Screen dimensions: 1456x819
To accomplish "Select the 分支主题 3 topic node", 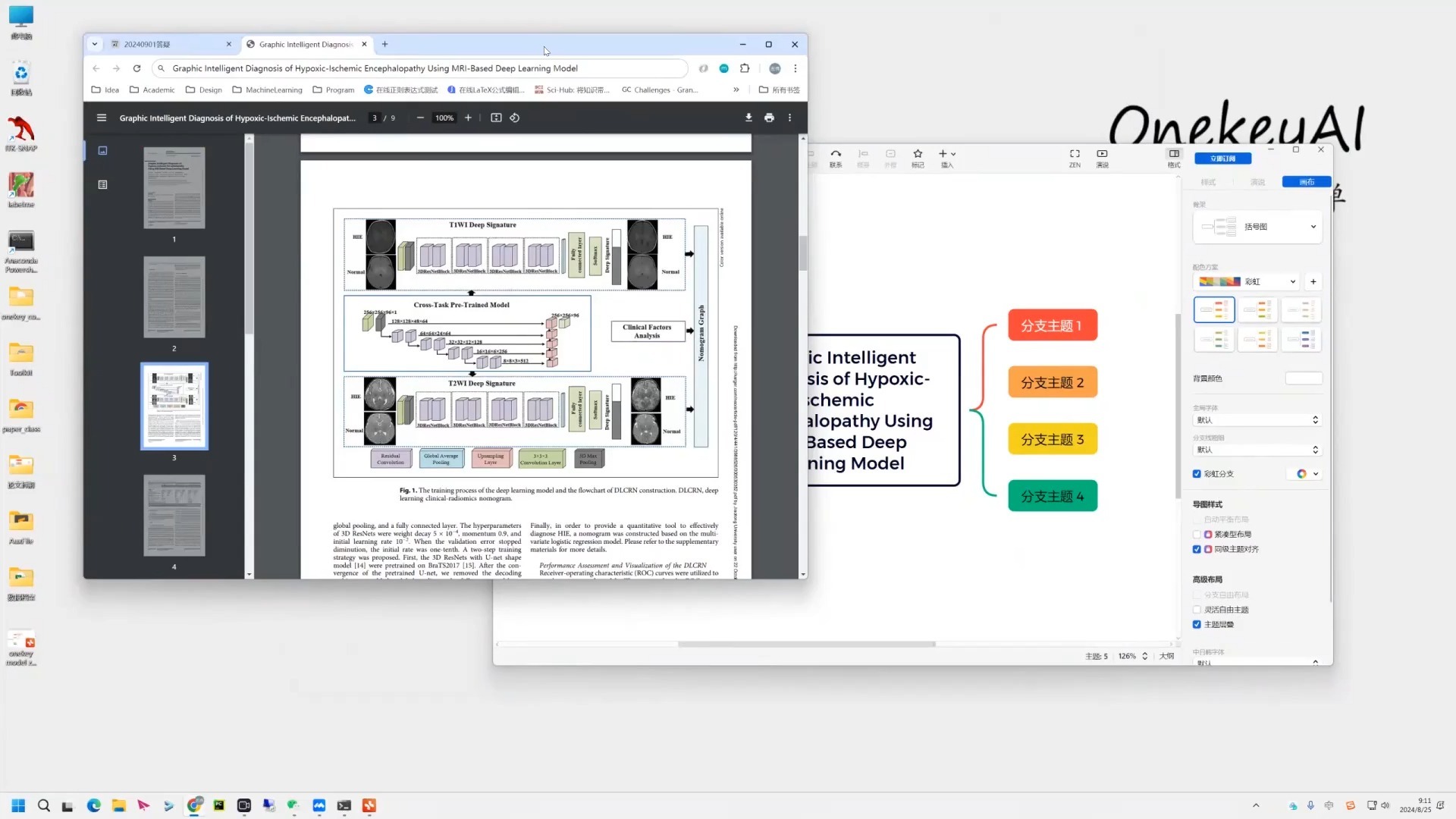I will point(1052,439).
